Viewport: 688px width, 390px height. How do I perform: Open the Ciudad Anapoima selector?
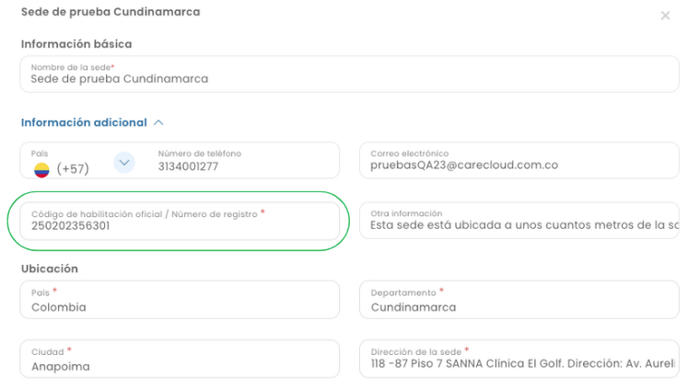pyautogui.click(x=179, y=358)
